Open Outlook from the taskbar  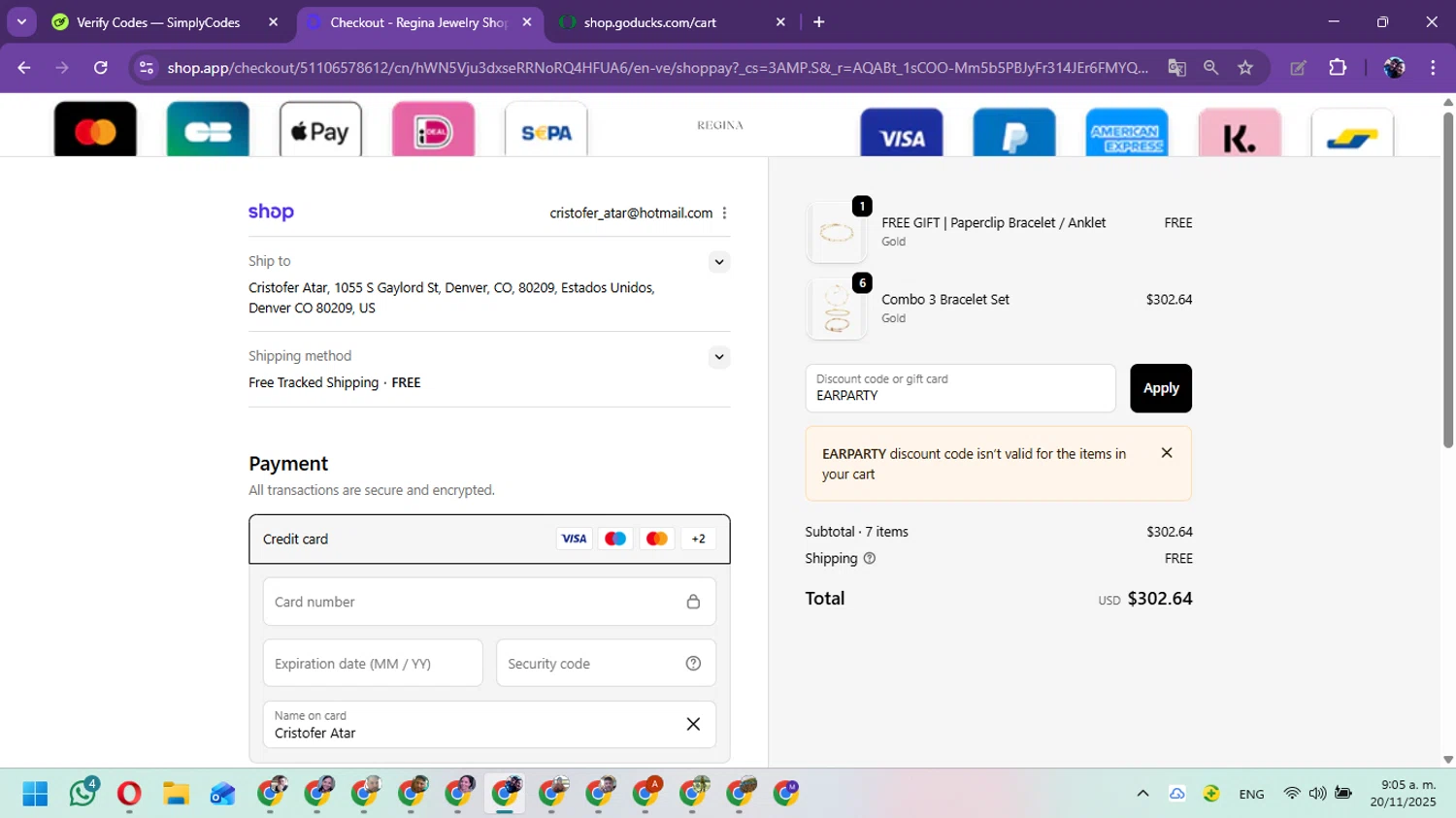pos(222,794)
